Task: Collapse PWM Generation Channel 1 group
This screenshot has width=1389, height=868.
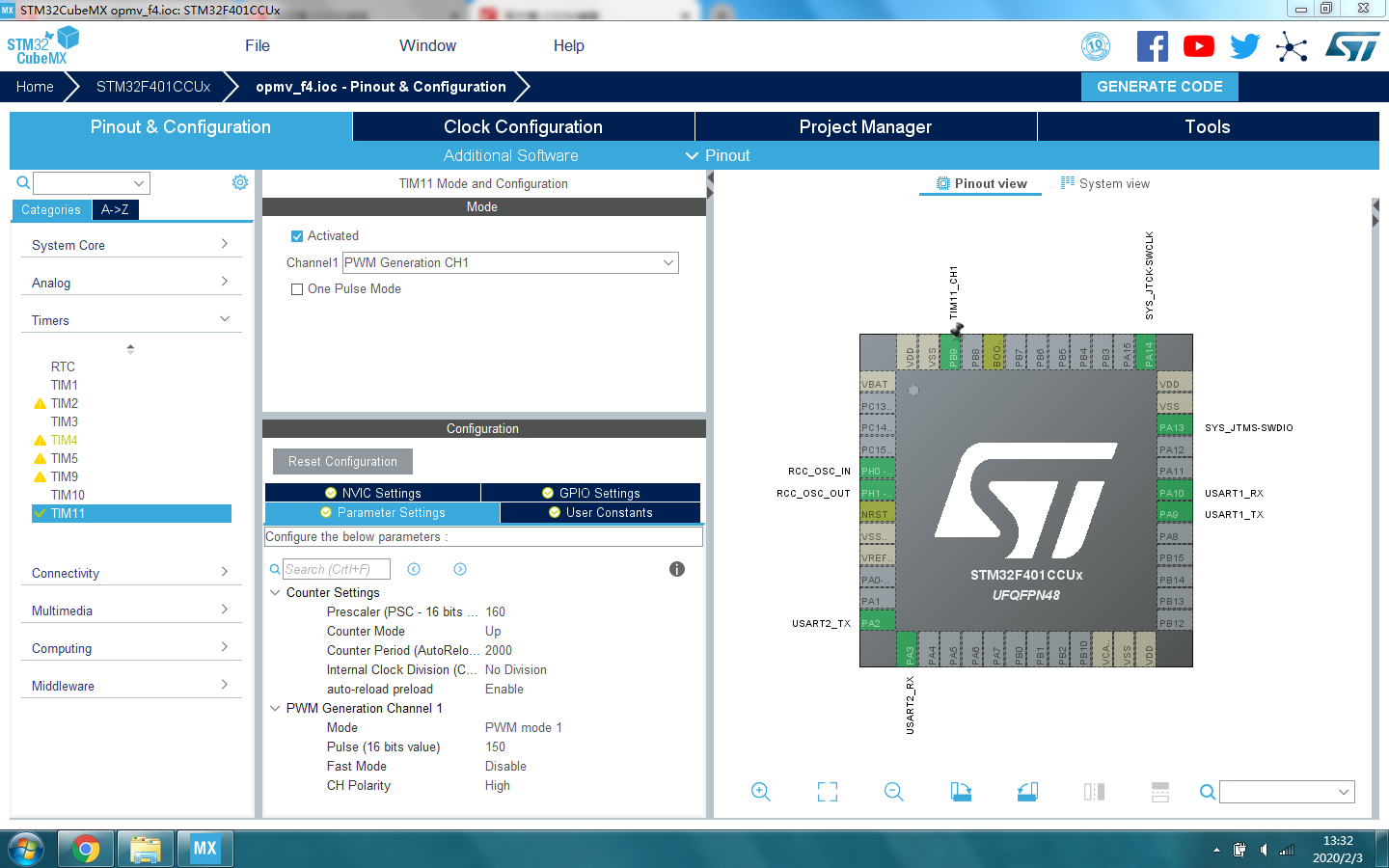Action: click(275, 708)
